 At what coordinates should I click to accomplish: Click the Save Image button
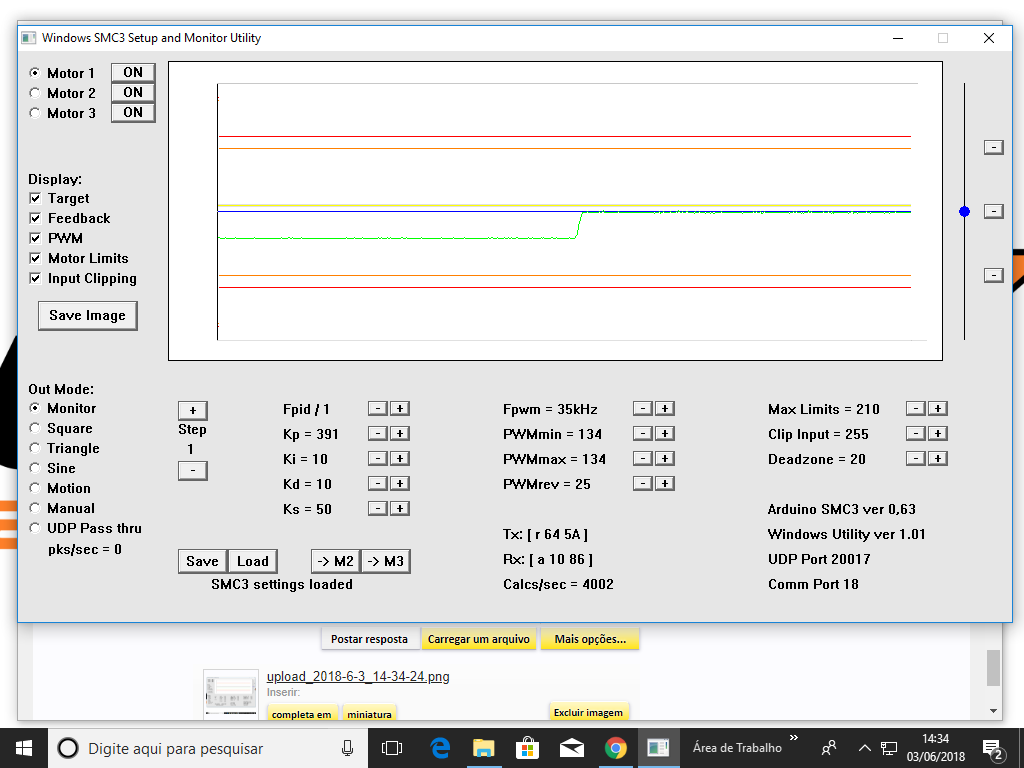pos(87,315)
